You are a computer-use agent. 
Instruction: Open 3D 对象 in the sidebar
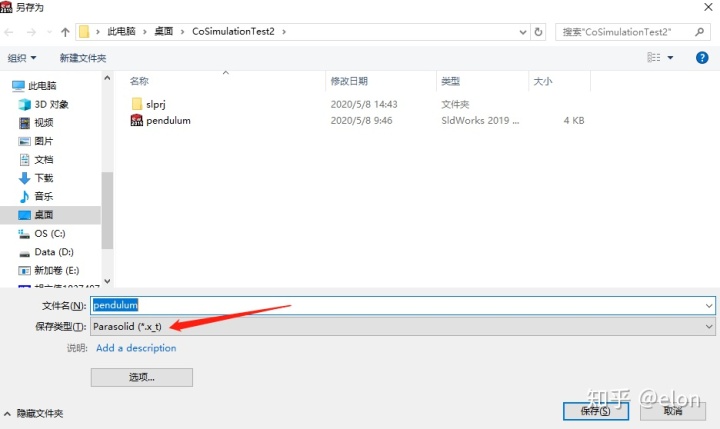pos(51,104)
